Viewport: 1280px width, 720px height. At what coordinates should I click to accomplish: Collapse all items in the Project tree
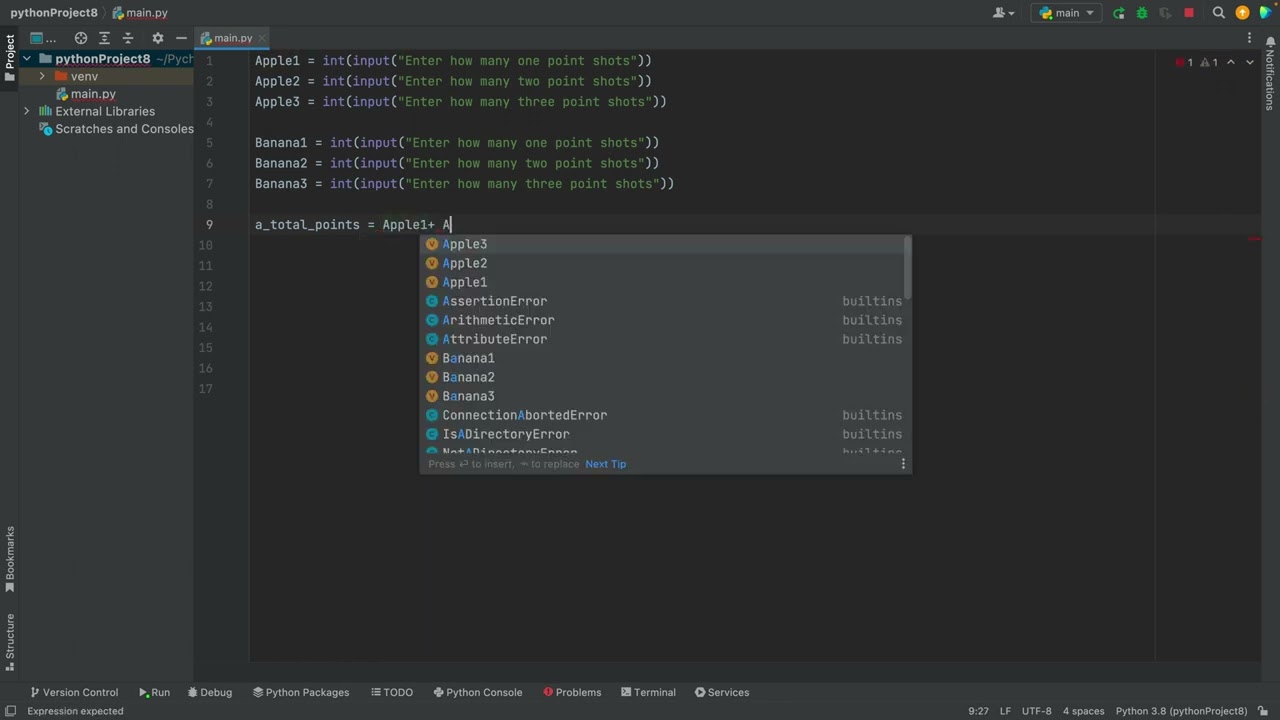(x=127, y=38)
